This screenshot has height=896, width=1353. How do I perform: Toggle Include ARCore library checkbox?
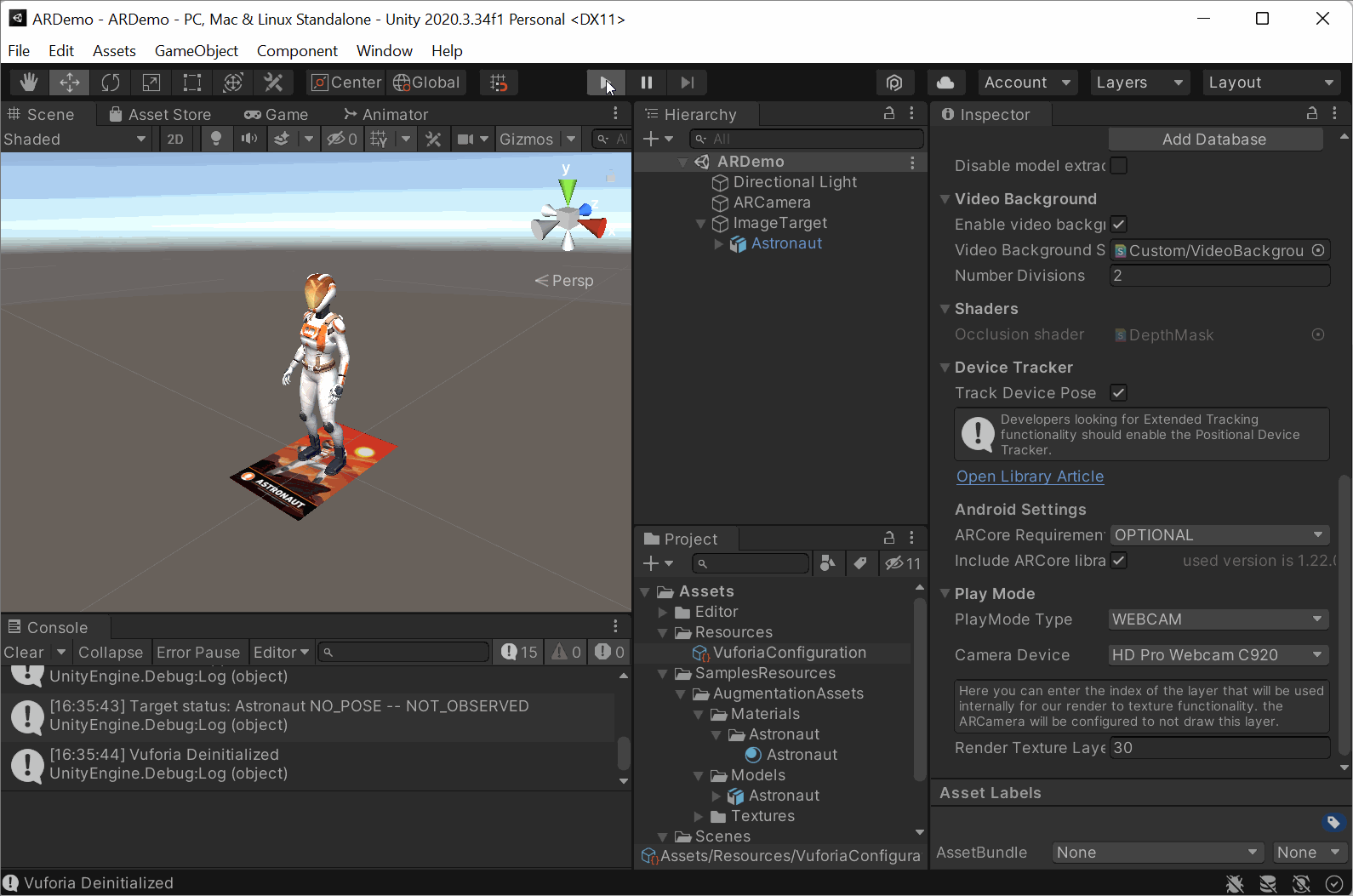point(1119,561)
